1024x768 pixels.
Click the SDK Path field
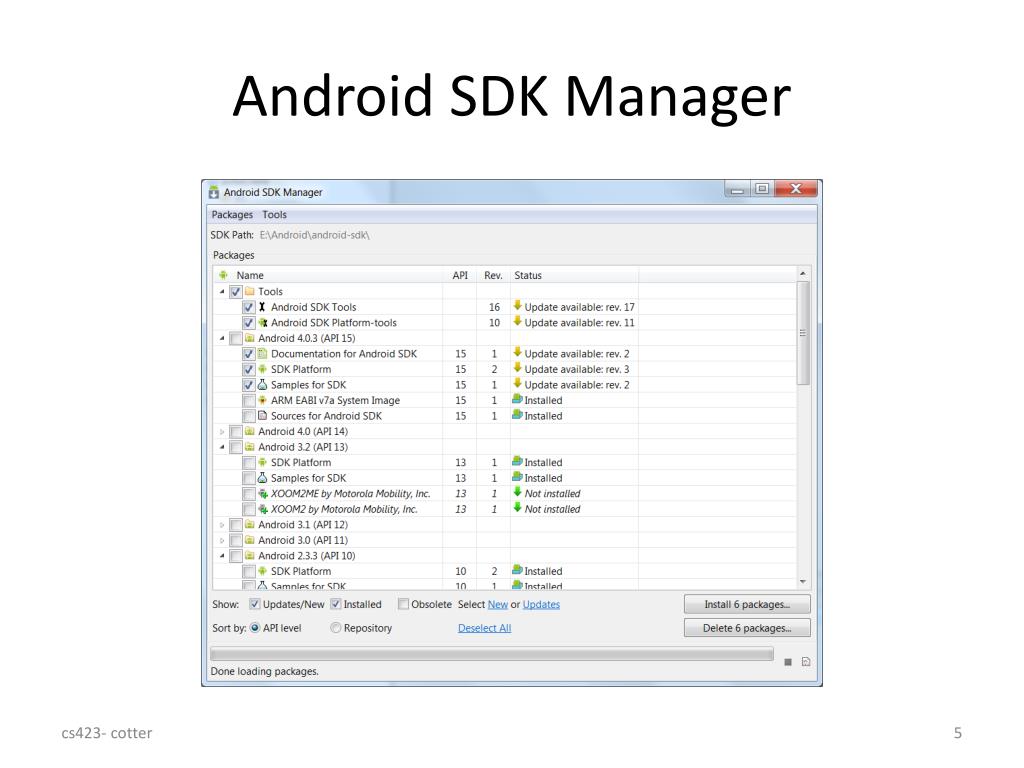point(315,234)
